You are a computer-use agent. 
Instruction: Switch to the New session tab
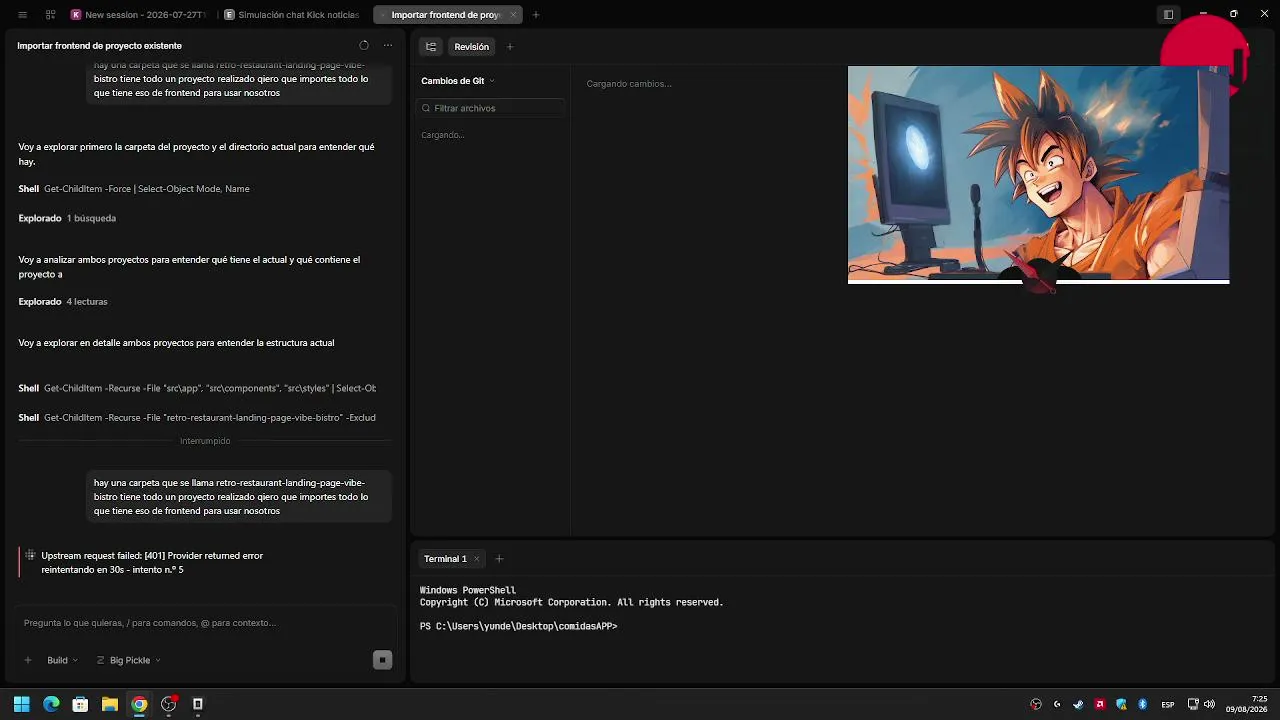(x=138, y=15)
